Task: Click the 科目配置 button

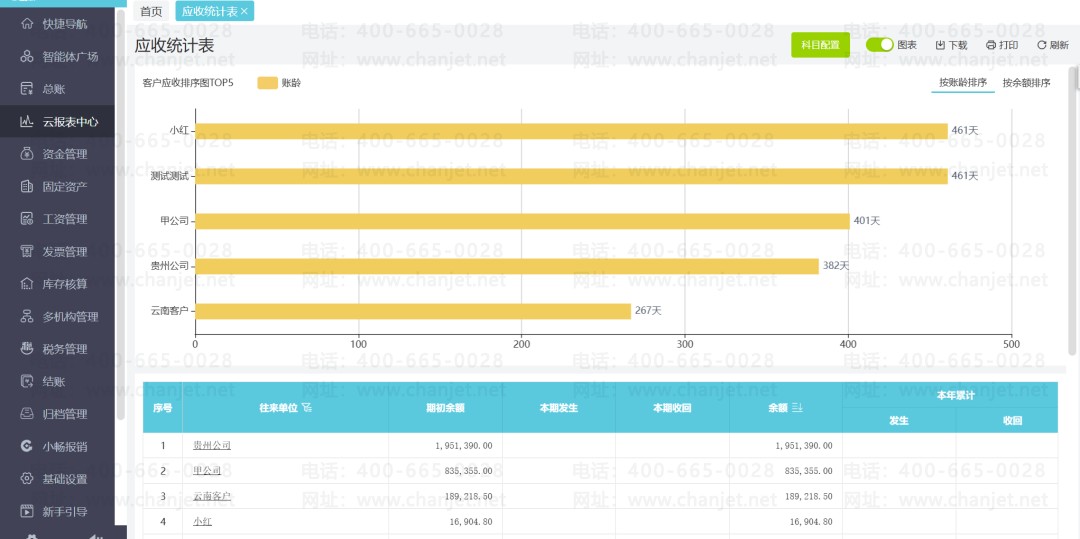Action: (x=820, y=45)
